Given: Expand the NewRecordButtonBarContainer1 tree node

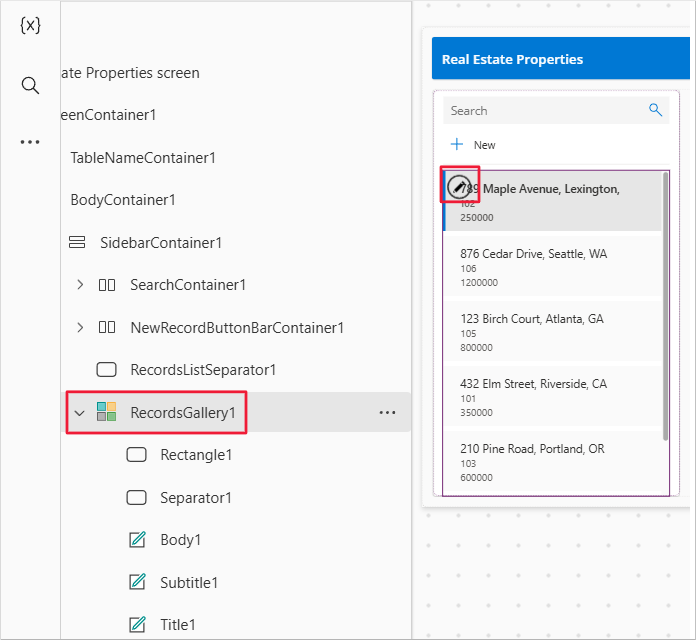Looking at the screenshot, I should pyautogui.click(x=80, y=328).
